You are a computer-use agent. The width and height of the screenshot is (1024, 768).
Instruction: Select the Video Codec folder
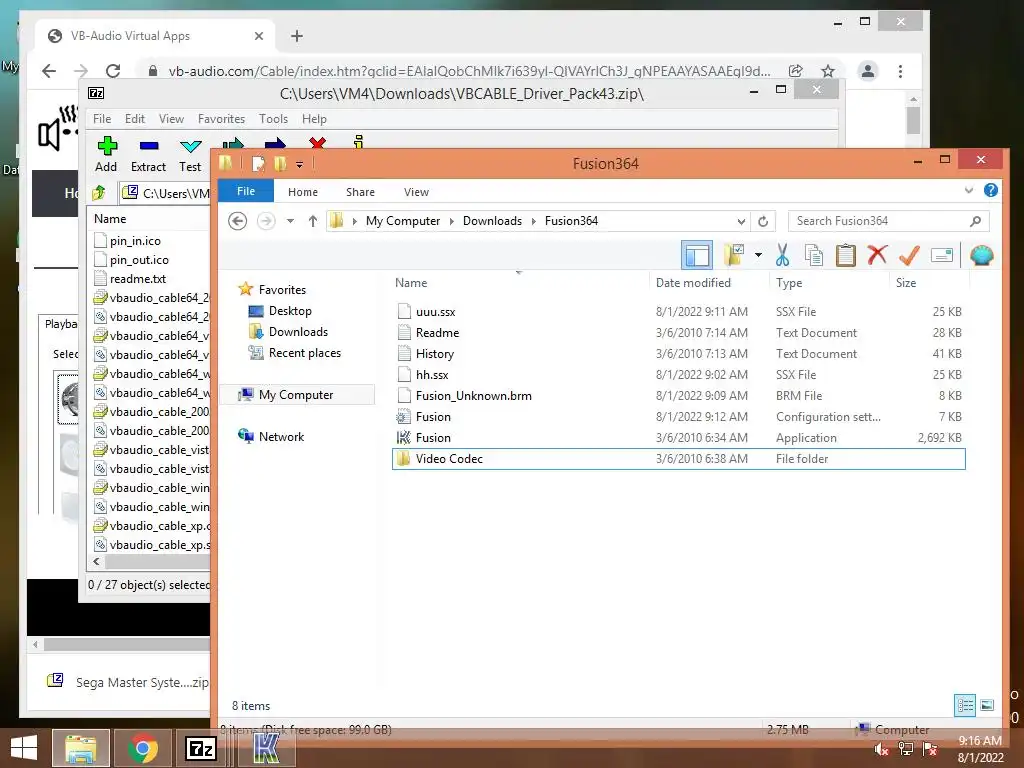(679, 458)
